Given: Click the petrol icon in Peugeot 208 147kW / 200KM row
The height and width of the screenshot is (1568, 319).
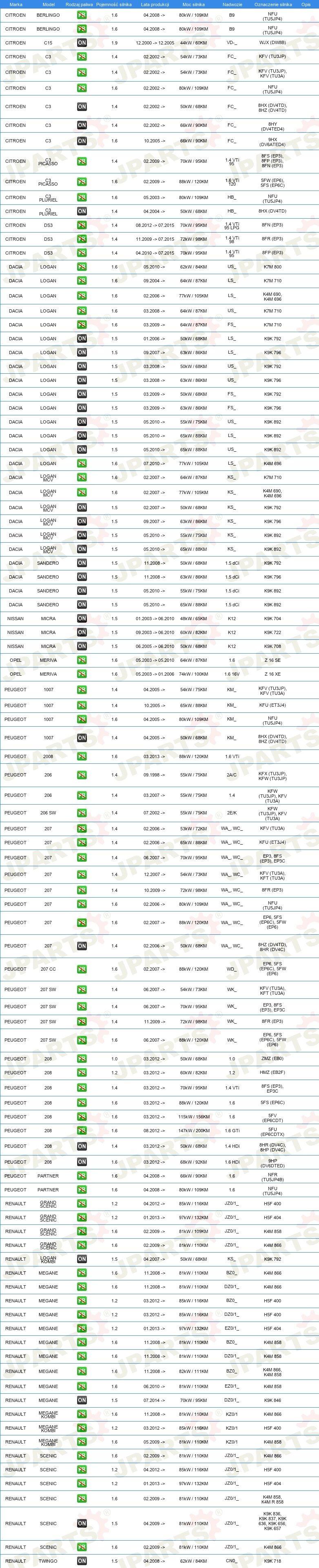Looking at the screenshot, I should 82,1130.
